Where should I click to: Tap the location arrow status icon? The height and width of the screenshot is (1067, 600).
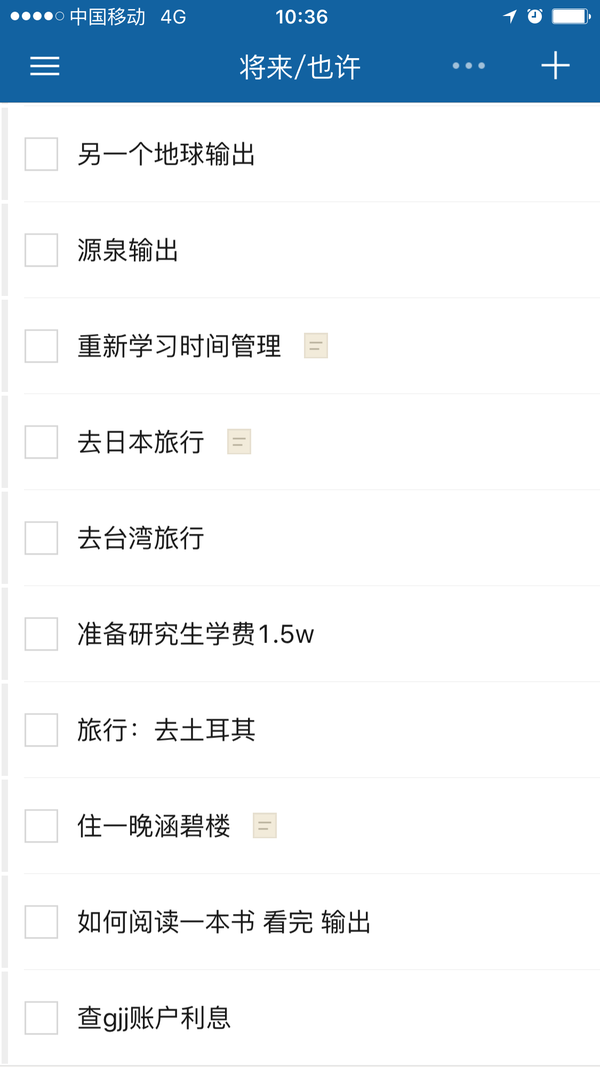click(x=510, y=16)
